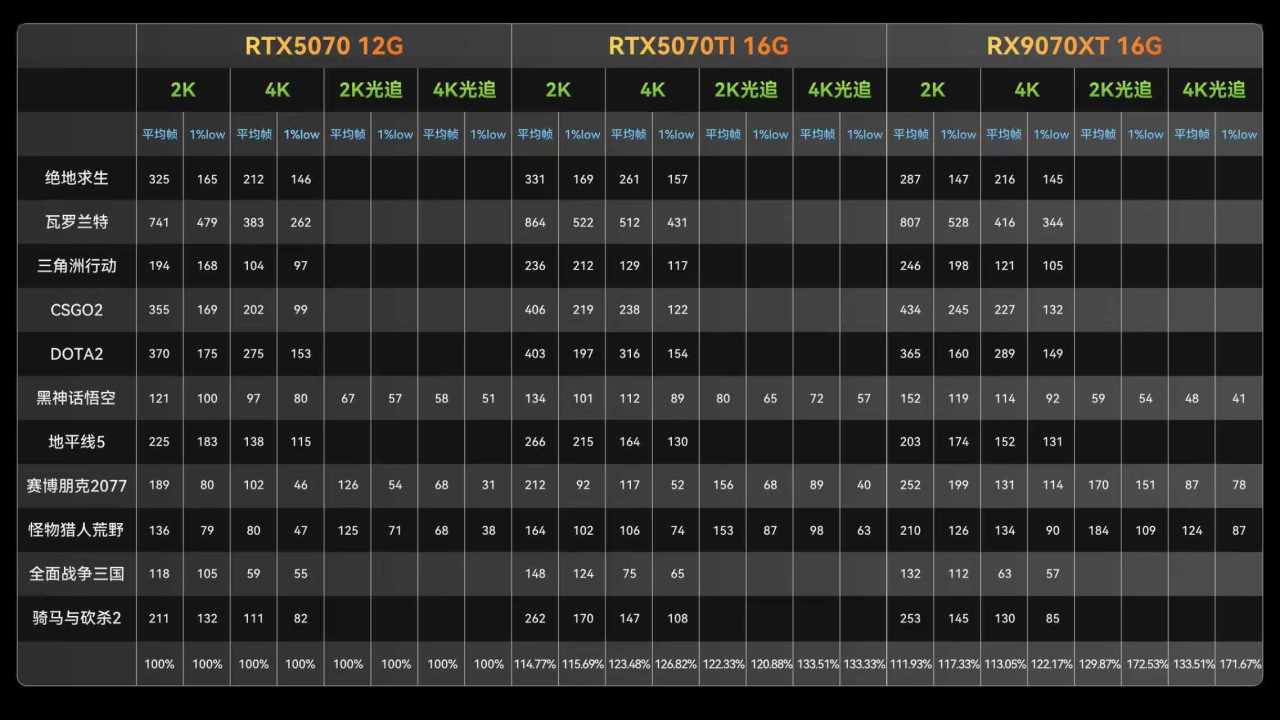Screen dimensions: 1280x720
Task: Click value 194 in the 三角洲行动 row
Action: click(160, 266)
